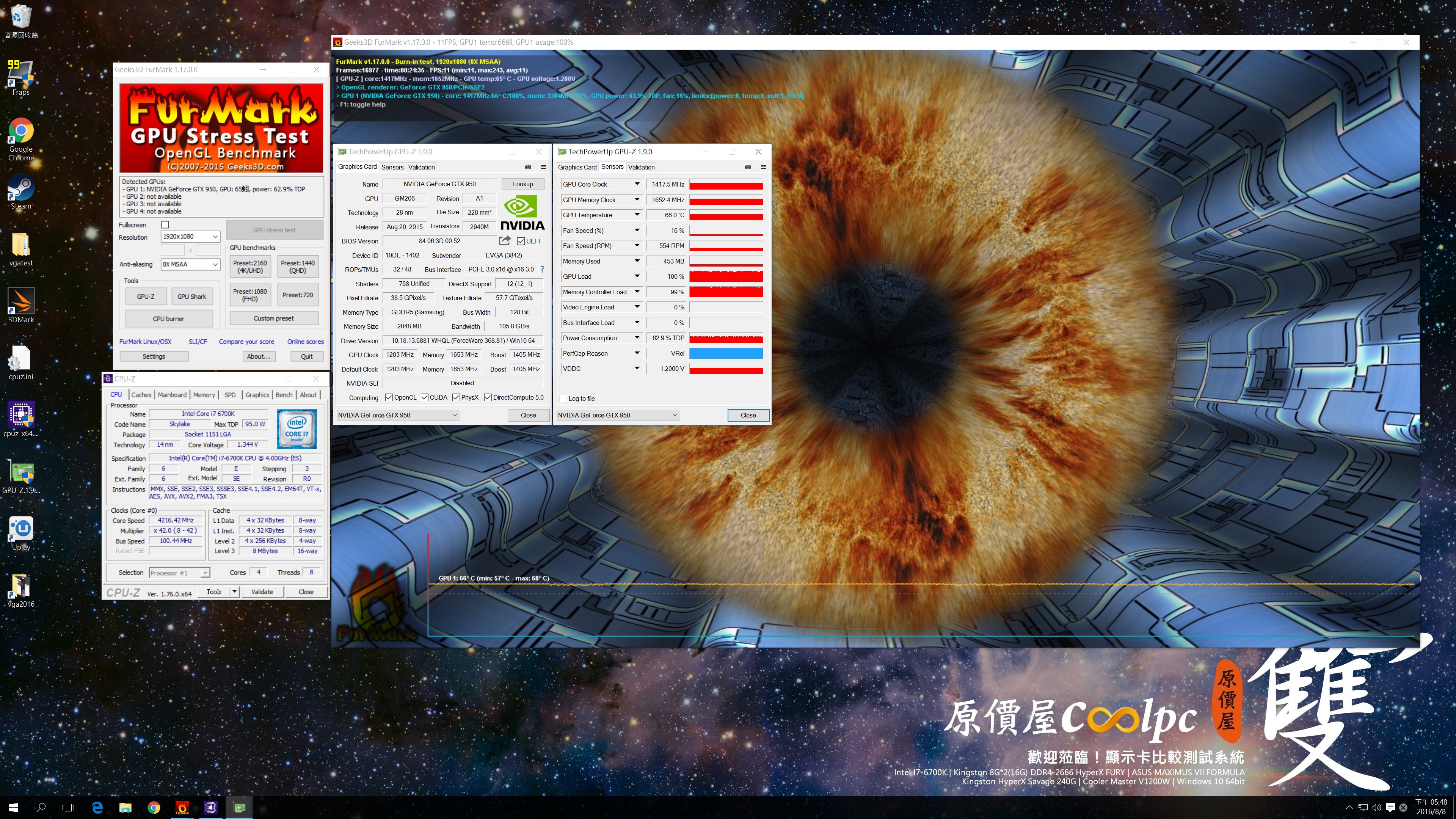Open the Recycle Bin desktop icon
The image size is (1456, 819).
point(21,22)
